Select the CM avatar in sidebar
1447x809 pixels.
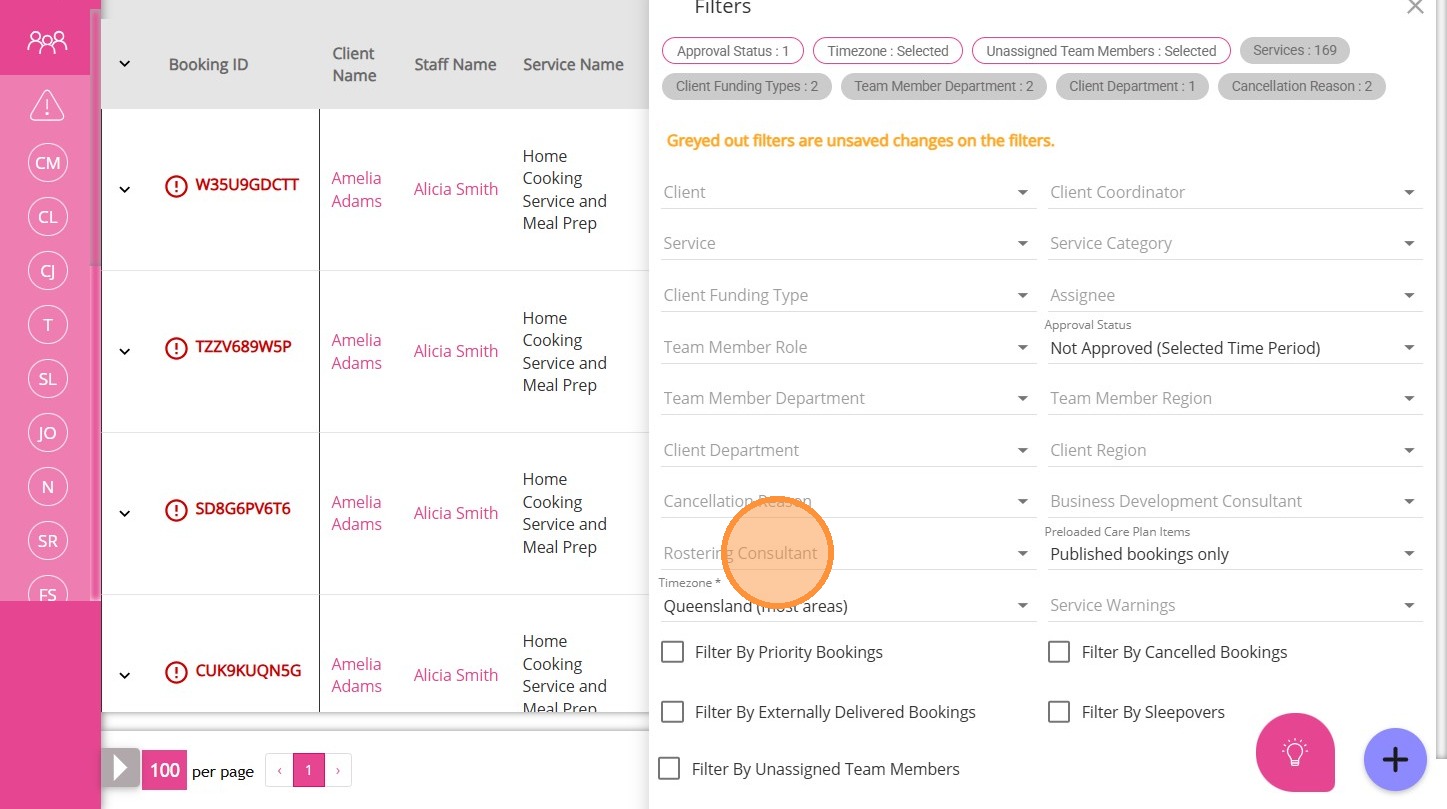pyautogui.click(x=47, y=163)
